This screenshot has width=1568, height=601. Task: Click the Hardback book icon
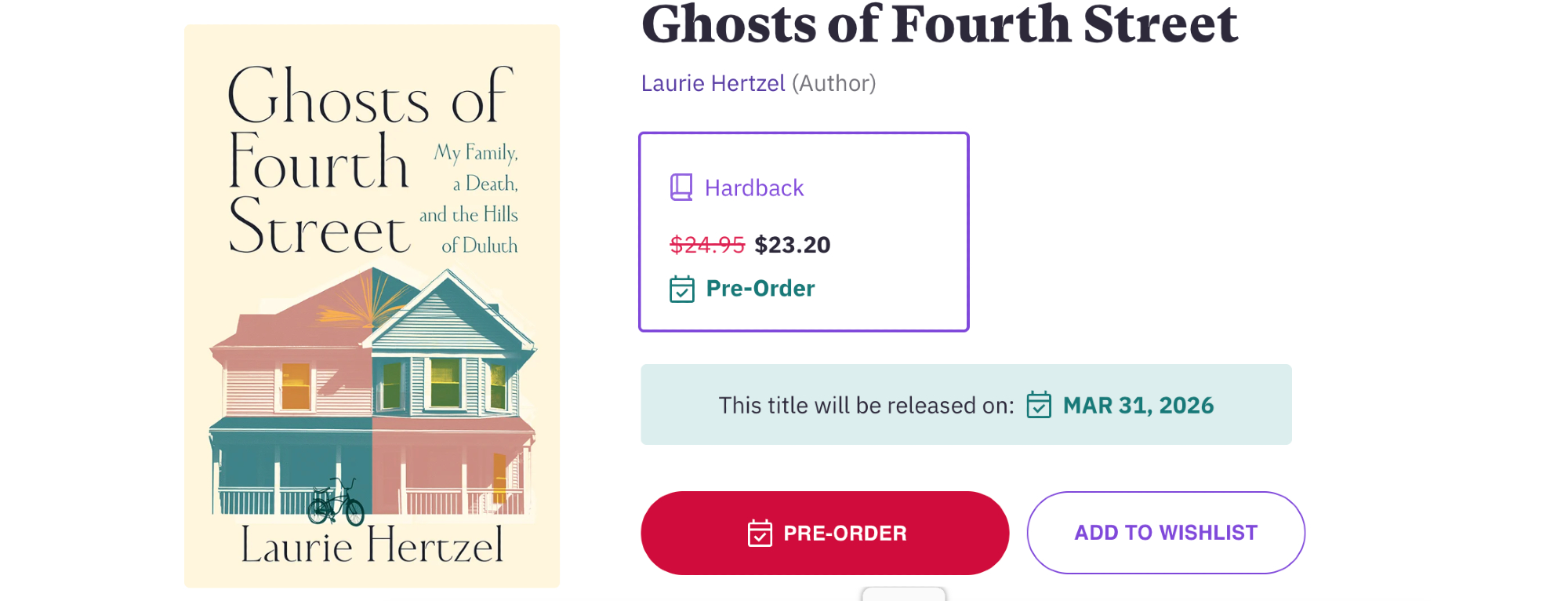[681, 188]
